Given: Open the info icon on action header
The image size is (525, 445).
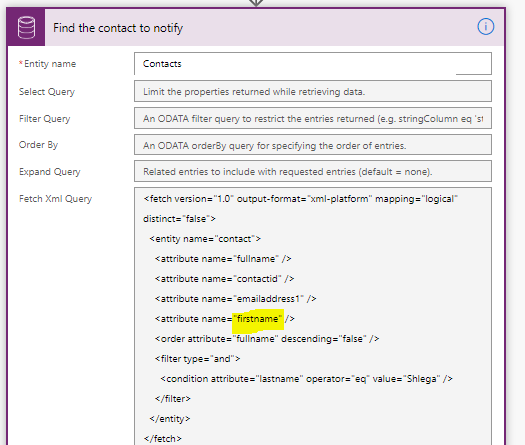Looking at the screenshot, I should [x=485, y=26].
